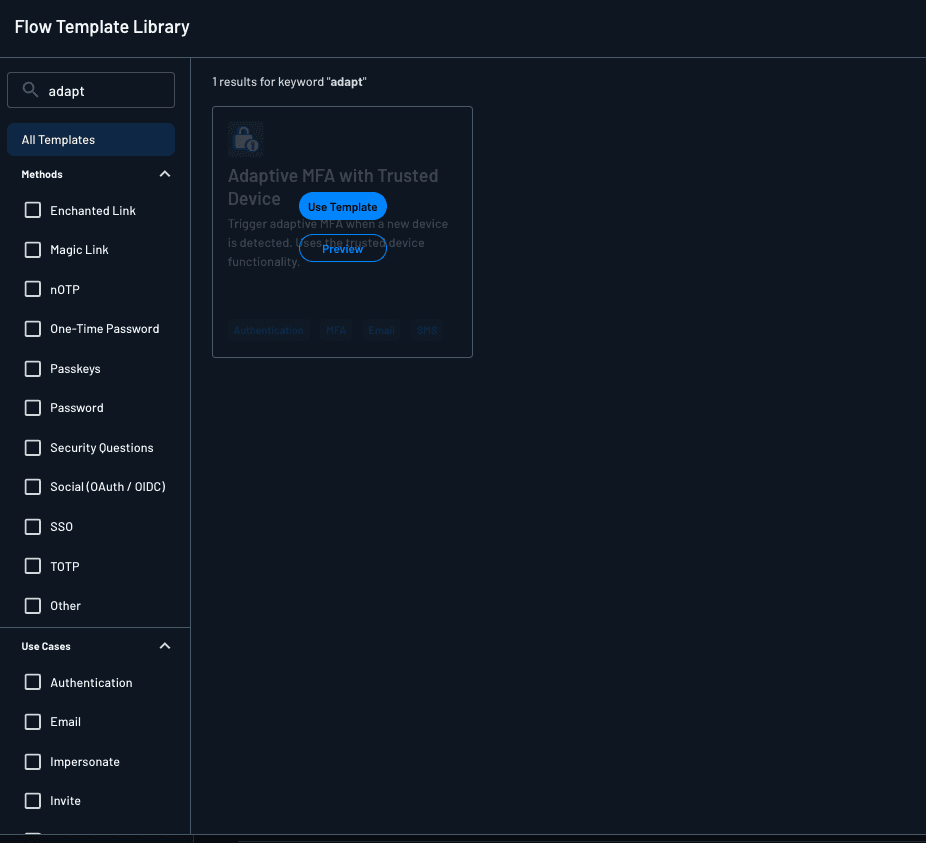Open Preview of Adaptive MFA template
The image size is (926, 843).
click(x=342, y=248)
